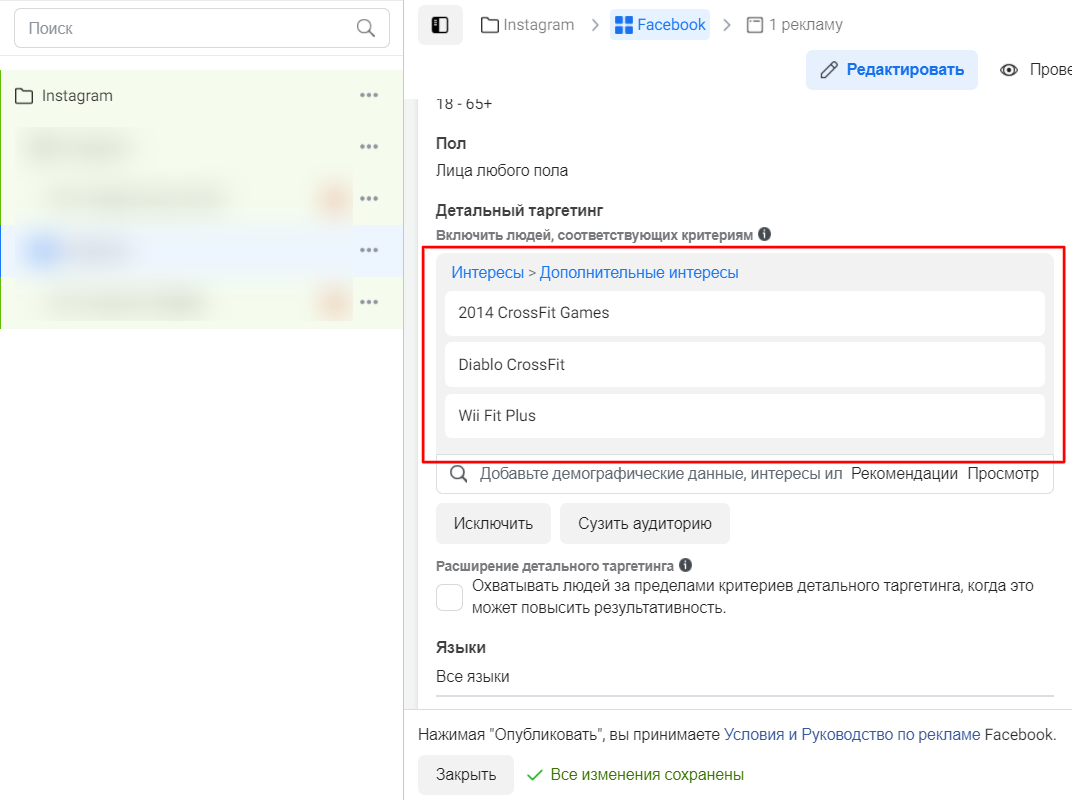Screen dimensions: 1072x800
Task: Open Просмотр browse list in targeting field
Action: (1003, 474)
